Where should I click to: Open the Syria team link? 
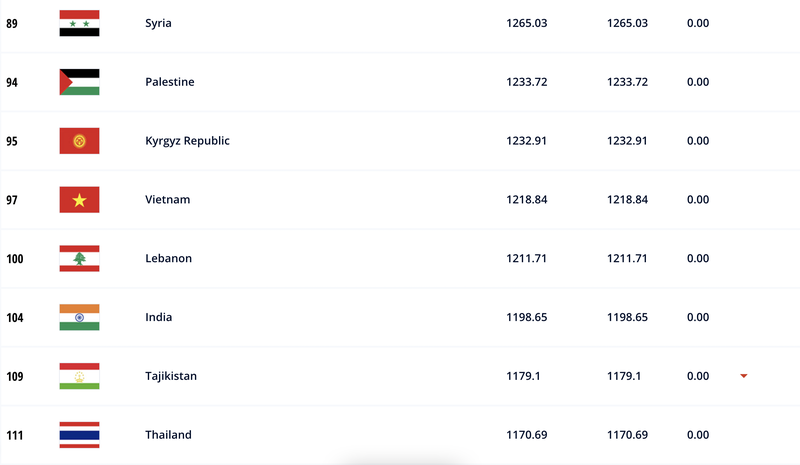[x=158, y=23]
